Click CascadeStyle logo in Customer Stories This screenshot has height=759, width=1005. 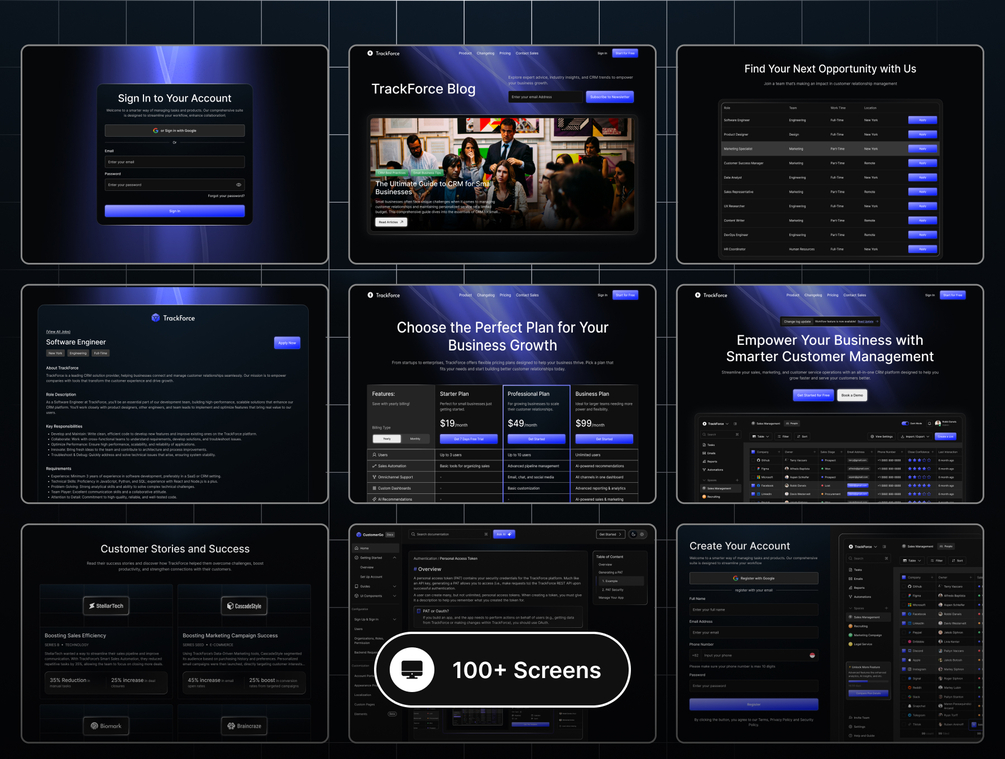(244, 606)
